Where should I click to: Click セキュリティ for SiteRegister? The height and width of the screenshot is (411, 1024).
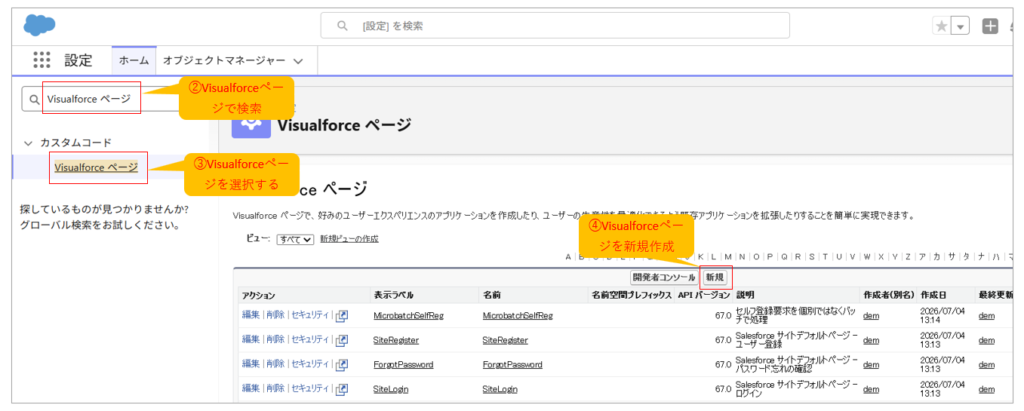click(x=310, y=340)
